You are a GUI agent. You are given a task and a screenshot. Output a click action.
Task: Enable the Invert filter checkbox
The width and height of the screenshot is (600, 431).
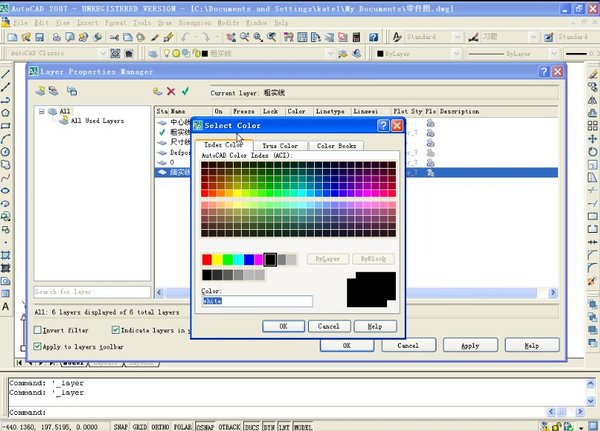[x=38, y=329]
